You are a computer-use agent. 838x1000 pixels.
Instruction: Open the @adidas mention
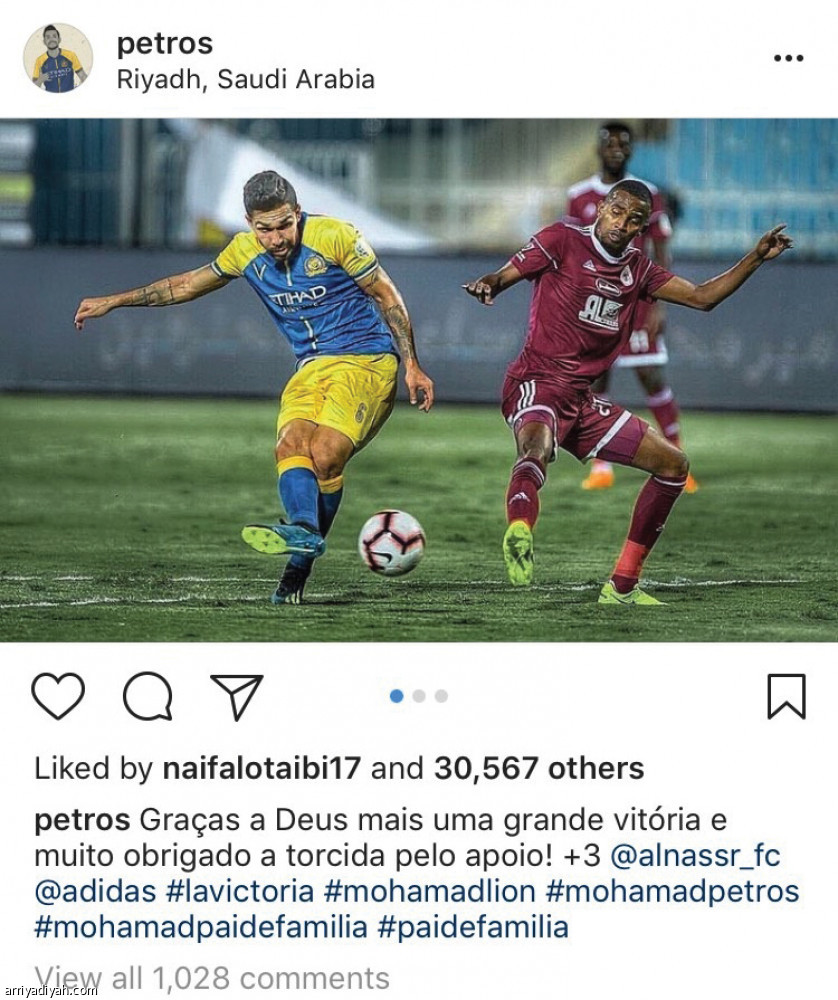[95, 892]
